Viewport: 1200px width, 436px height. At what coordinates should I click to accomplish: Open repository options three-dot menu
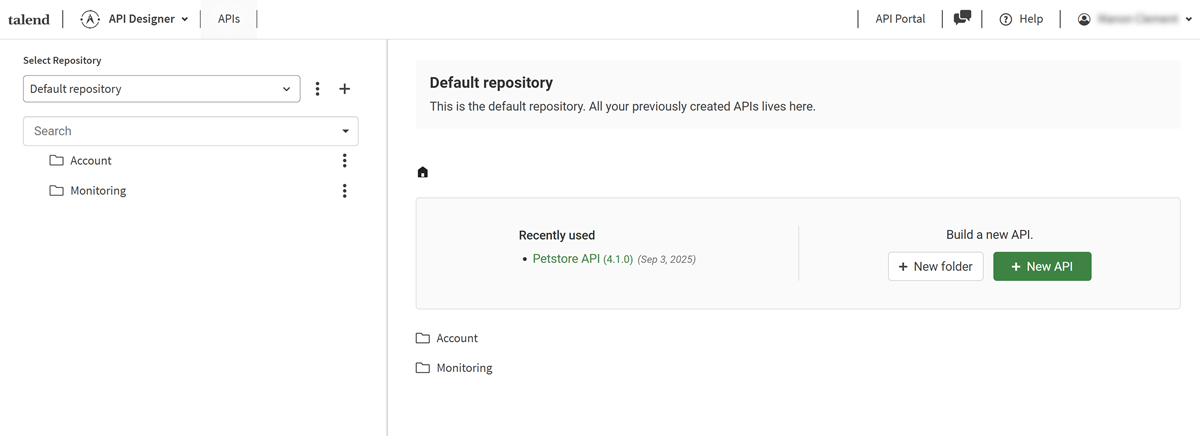[x=318, y=89]
